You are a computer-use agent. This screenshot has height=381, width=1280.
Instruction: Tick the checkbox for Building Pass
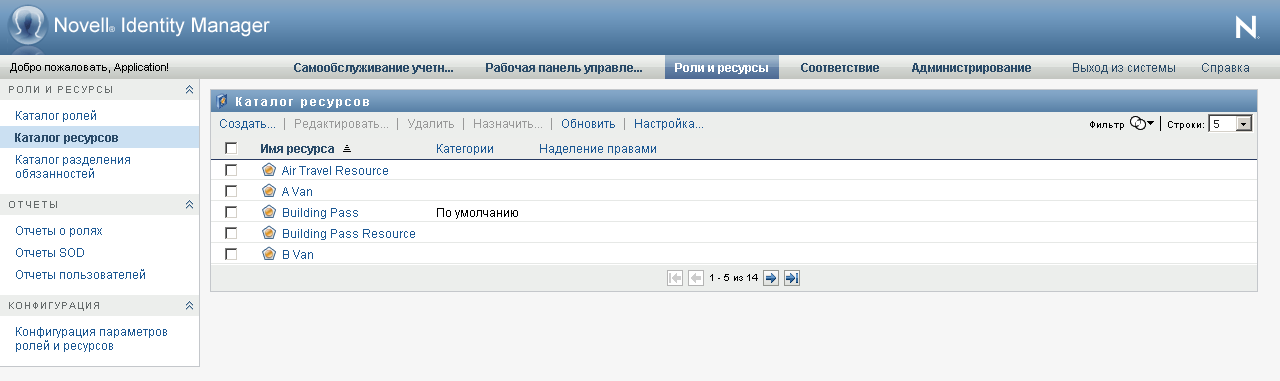tap(231, 212)
